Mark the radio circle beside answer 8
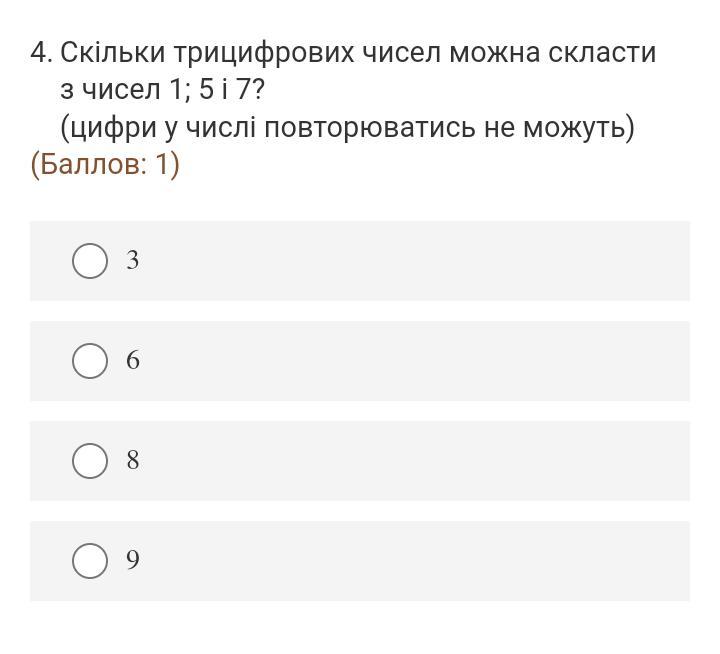The height and width of the screenshot is (654, 720). (90, 461)
